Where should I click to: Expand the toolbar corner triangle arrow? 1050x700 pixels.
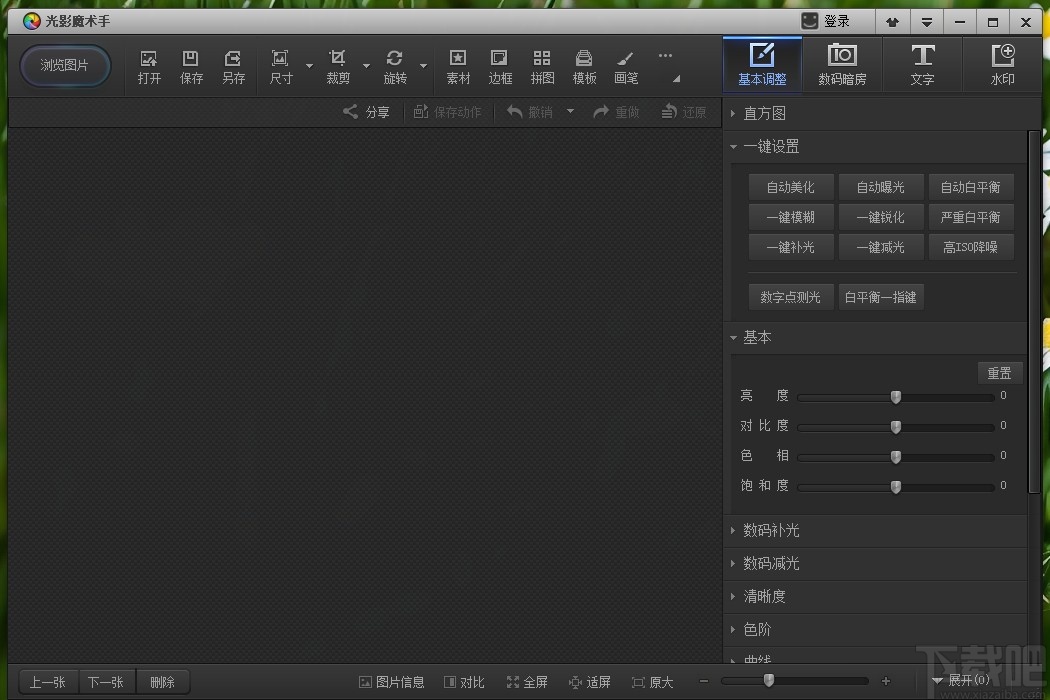point(677,79)
